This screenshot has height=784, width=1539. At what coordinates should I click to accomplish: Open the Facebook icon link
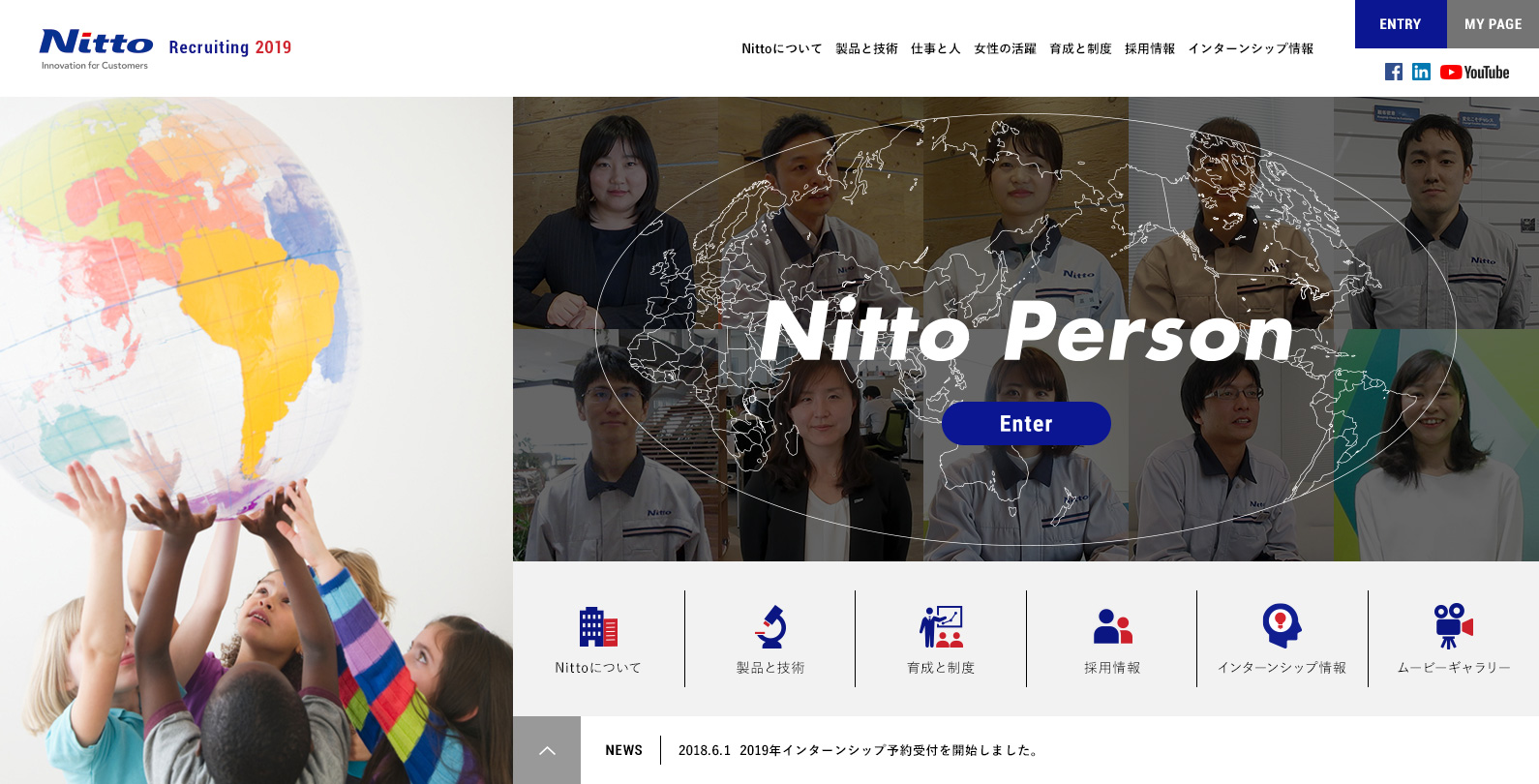tap(1394, 72)
